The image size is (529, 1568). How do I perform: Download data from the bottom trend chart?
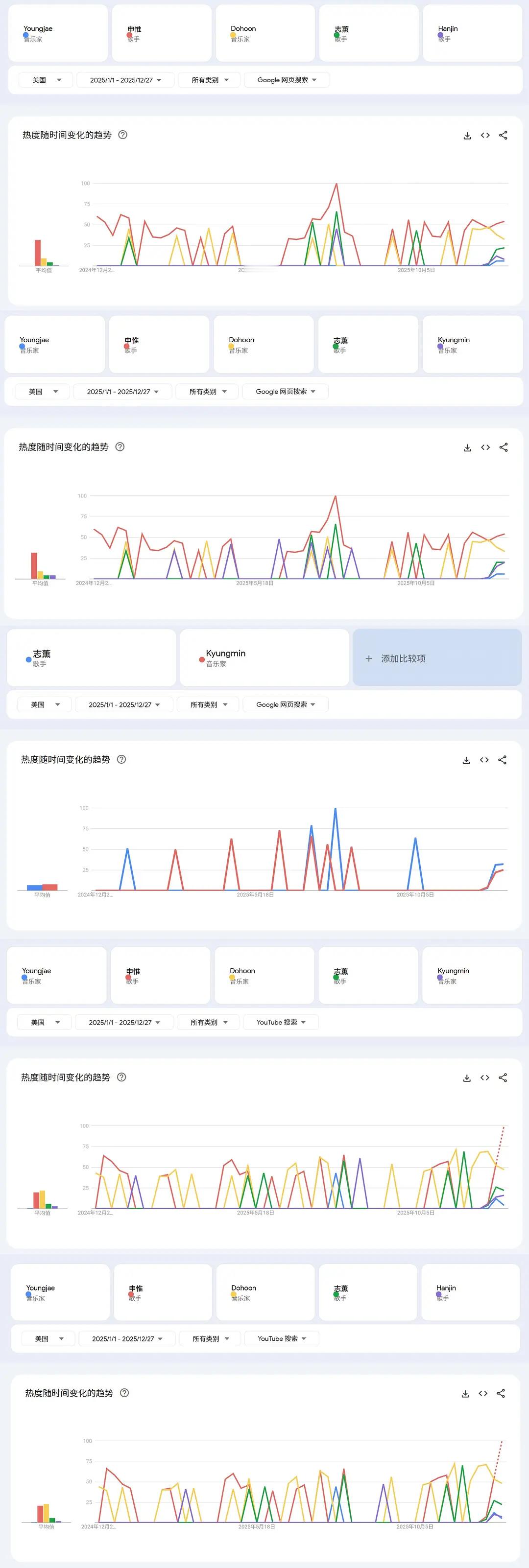click(465, 1394)
